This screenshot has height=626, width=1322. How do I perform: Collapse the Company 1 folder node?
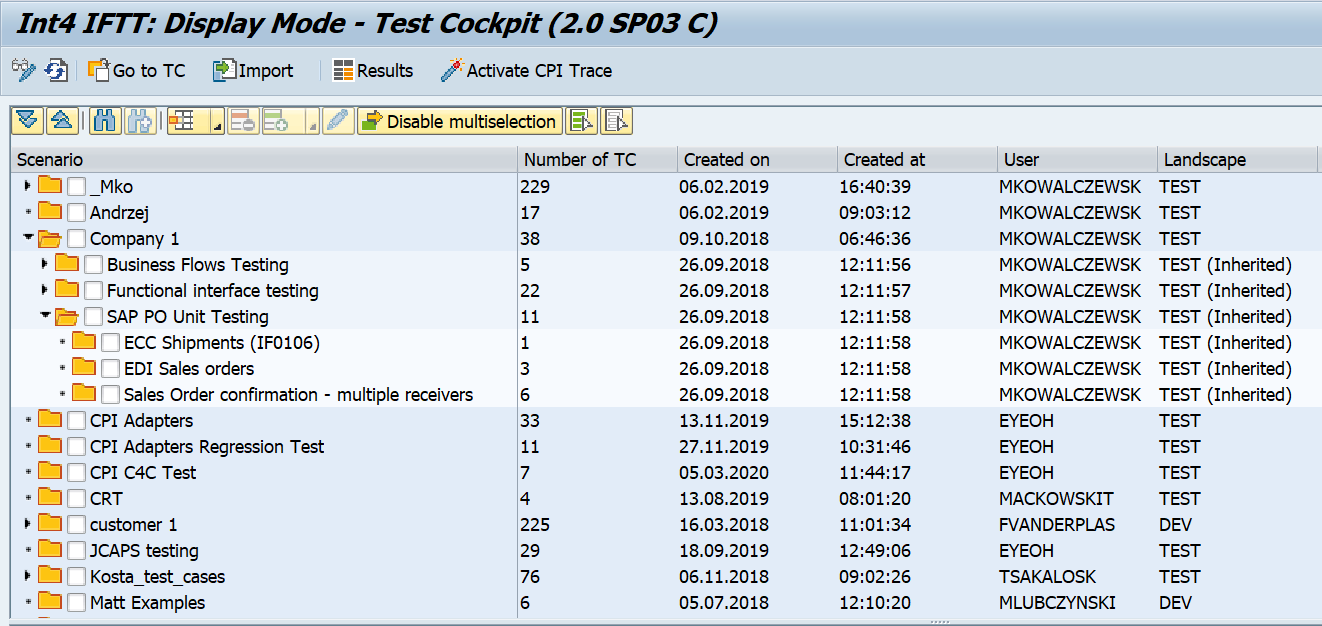click(27, 238)
